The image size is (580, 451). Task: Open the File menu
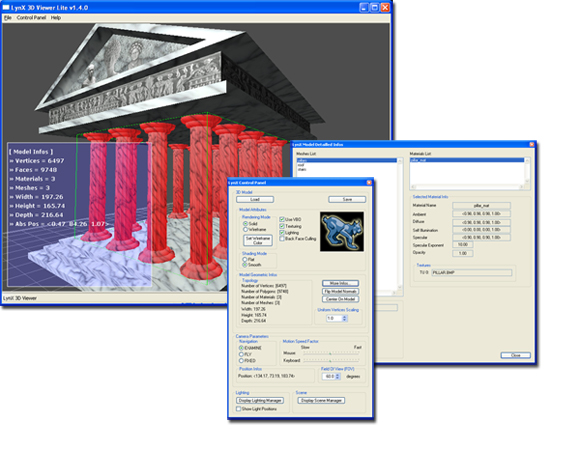pos(7,18)
